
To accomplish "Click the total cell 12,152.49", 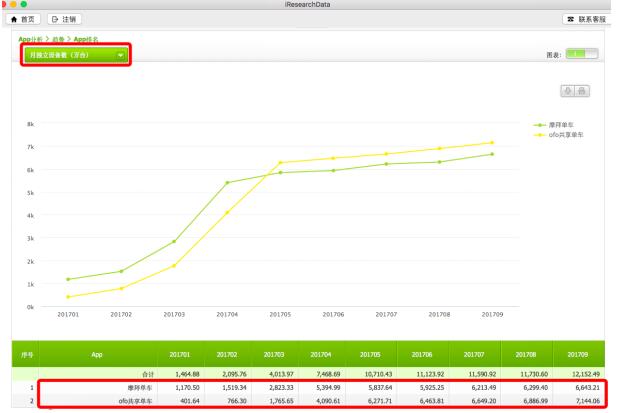I will [x=586, y=374].
